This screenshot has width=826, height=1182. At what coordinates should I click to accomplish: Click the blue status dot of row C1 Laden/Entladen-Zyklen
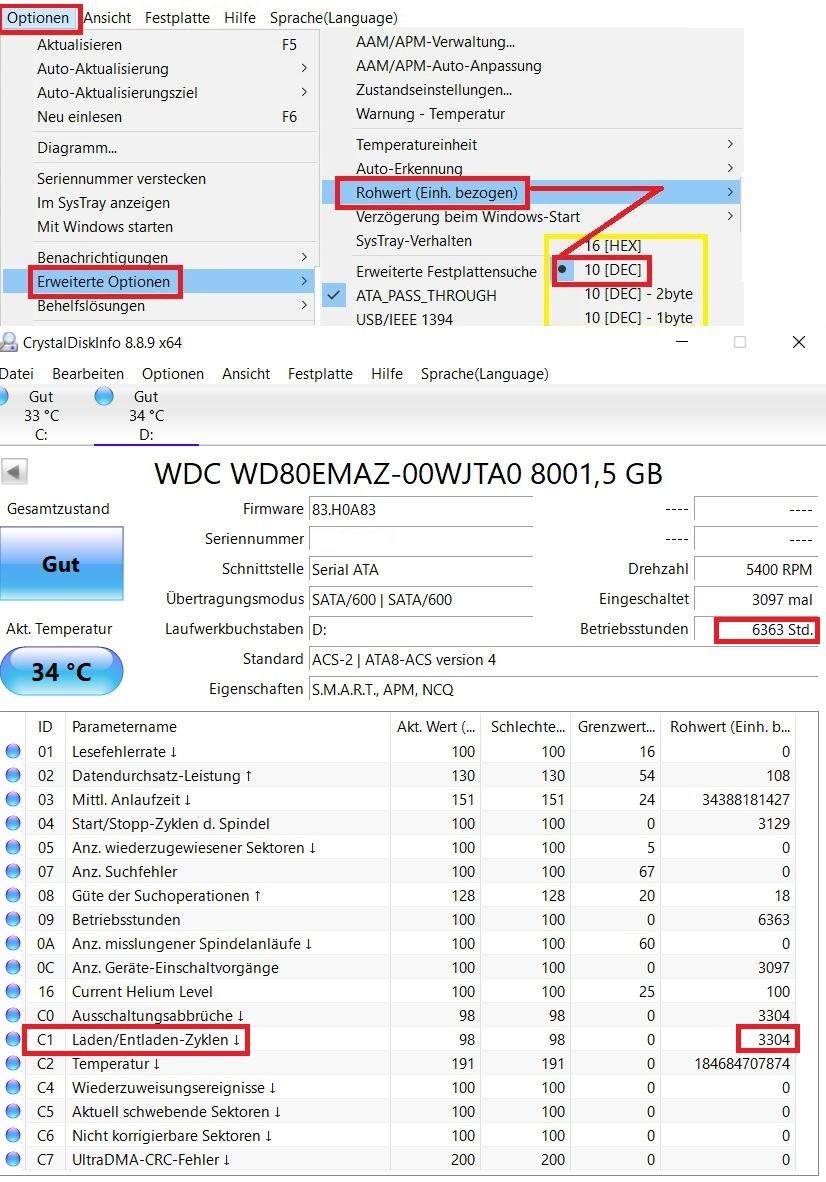coord(13,1039)
